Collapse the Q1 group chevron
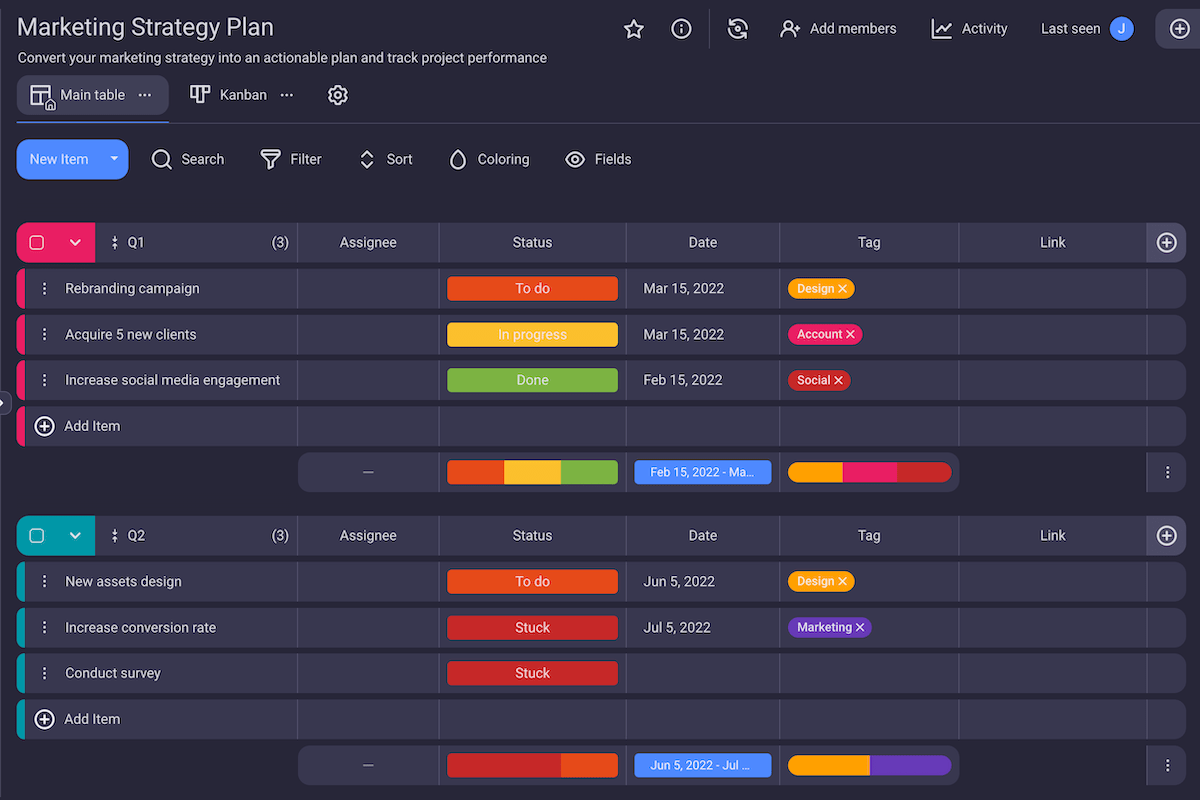 tap(75, 242)
